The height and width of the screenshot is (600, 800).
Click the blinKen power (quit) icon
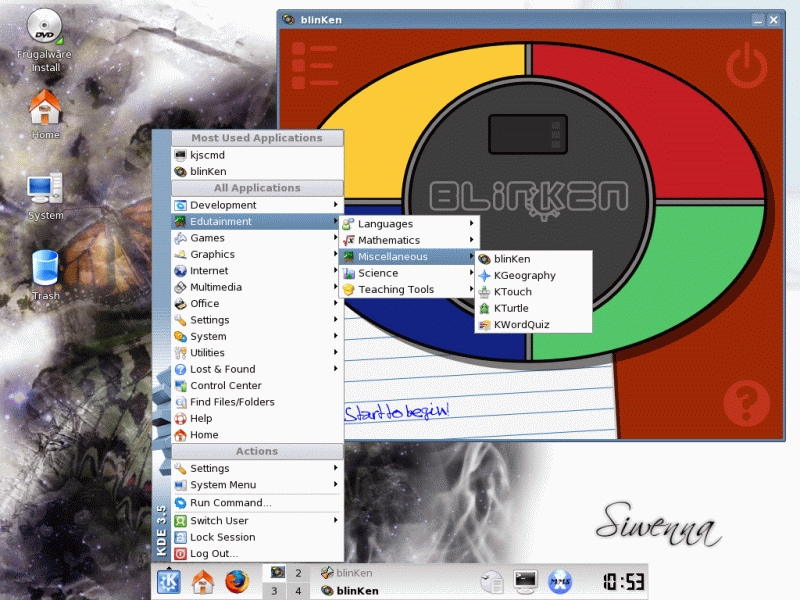[746, 65]
